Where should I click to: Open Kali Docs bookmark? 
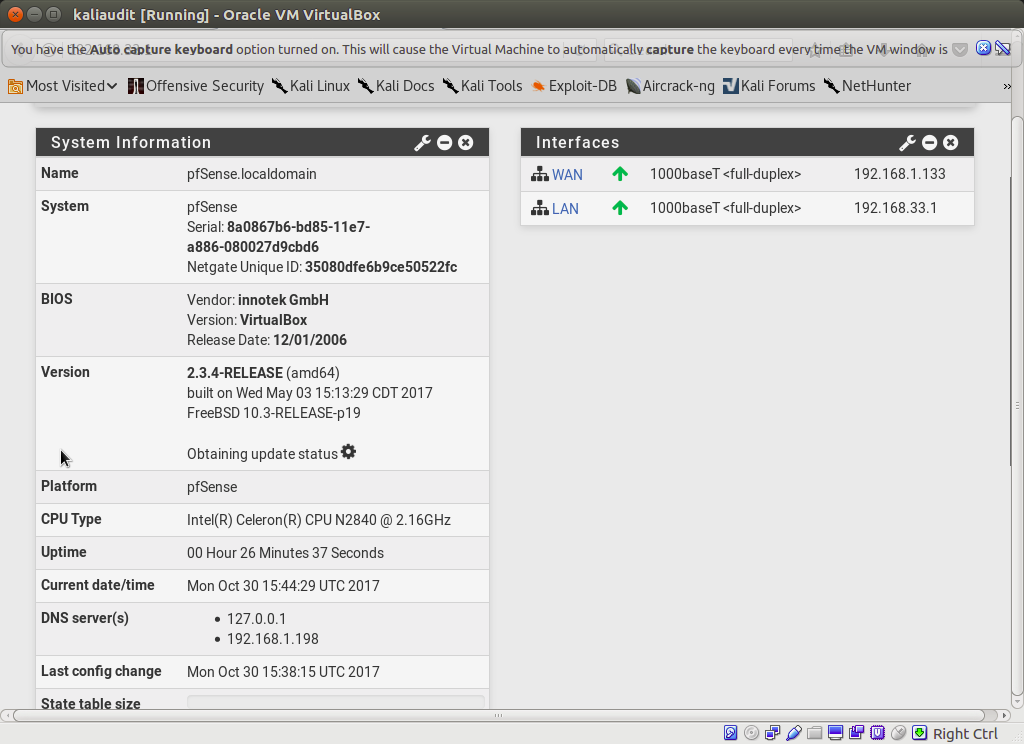click(396, 86)
